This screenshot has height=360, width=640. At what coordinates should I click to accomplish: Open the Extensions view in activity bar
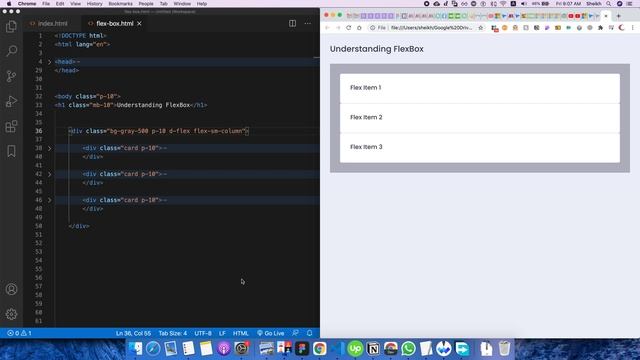[x=11, y=126]
